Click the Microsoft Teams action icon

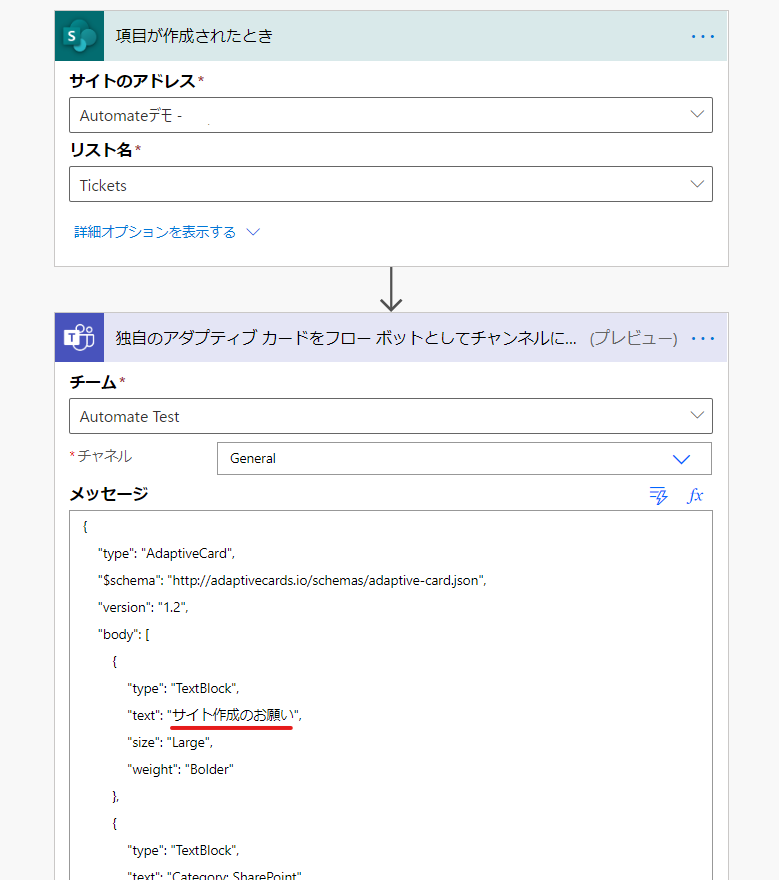pyautogui.click(x=79, y=337)
